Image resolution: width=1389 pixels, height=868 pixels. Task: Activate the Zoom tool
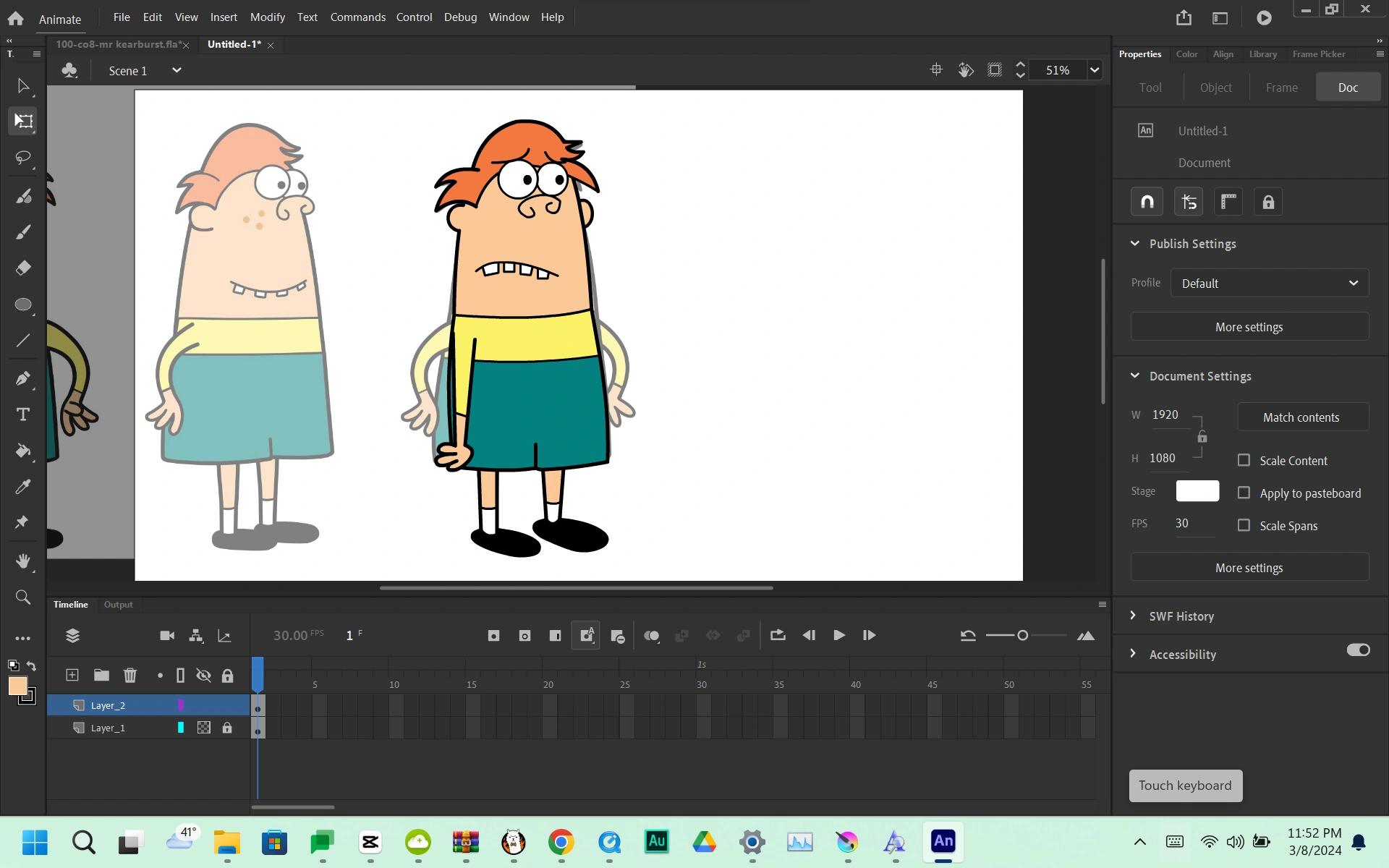coord(22,597)
